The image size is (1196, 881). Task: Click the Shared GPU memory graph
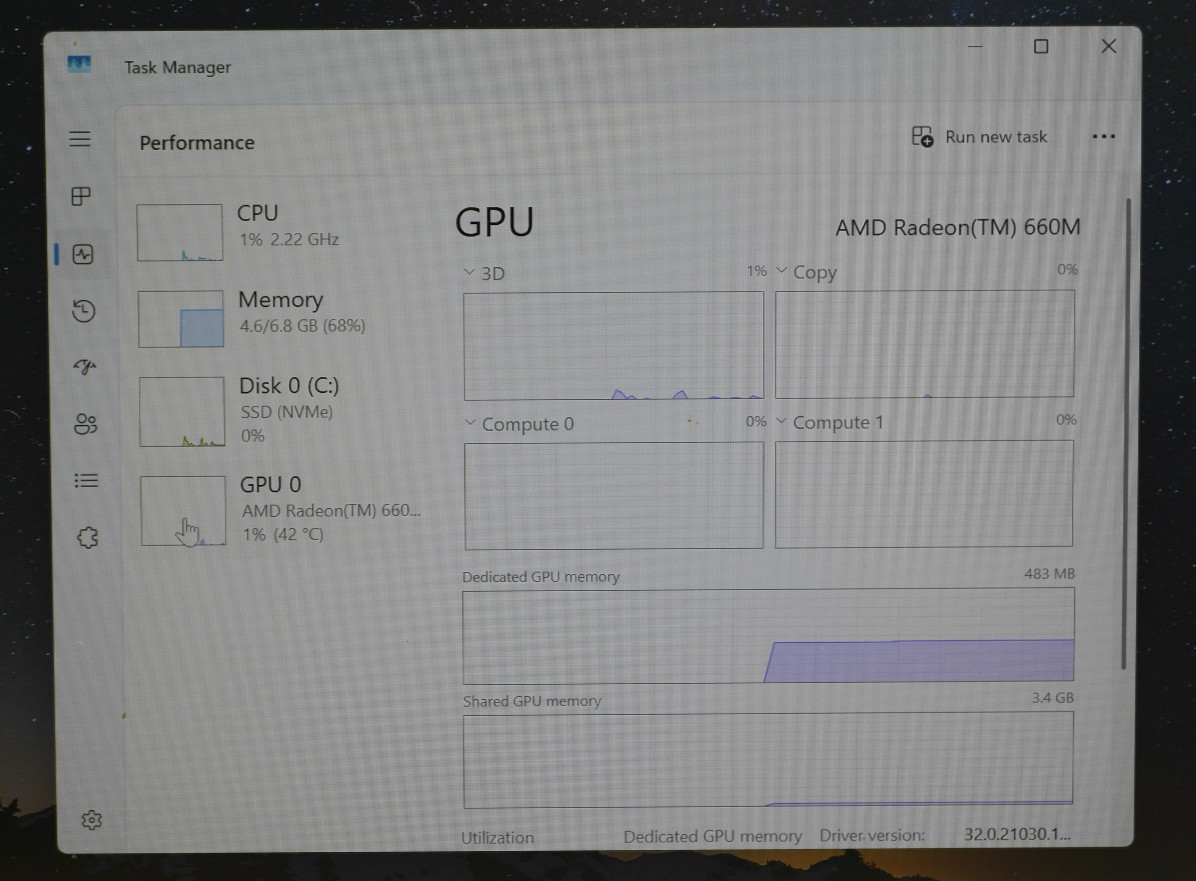tap(768, 760)
